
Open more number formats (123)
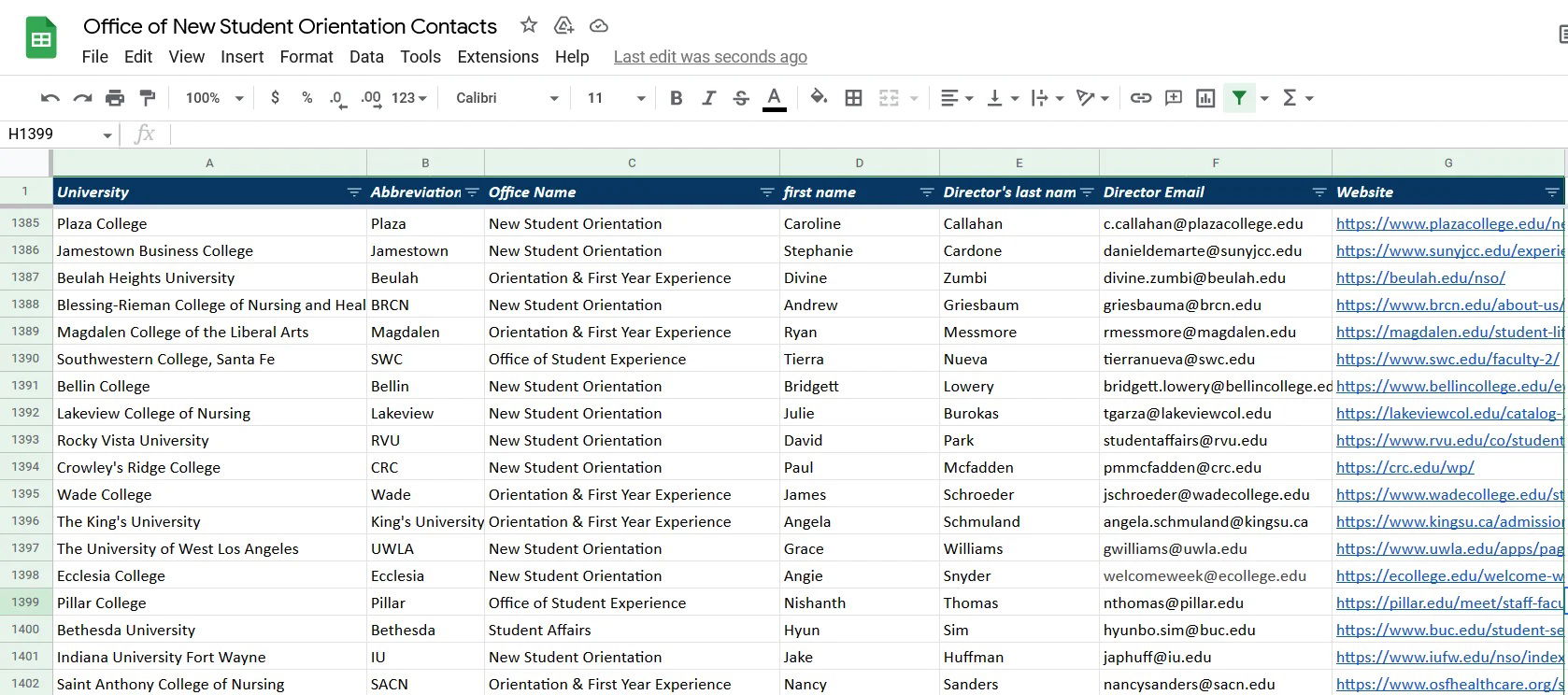pos(408,98)
